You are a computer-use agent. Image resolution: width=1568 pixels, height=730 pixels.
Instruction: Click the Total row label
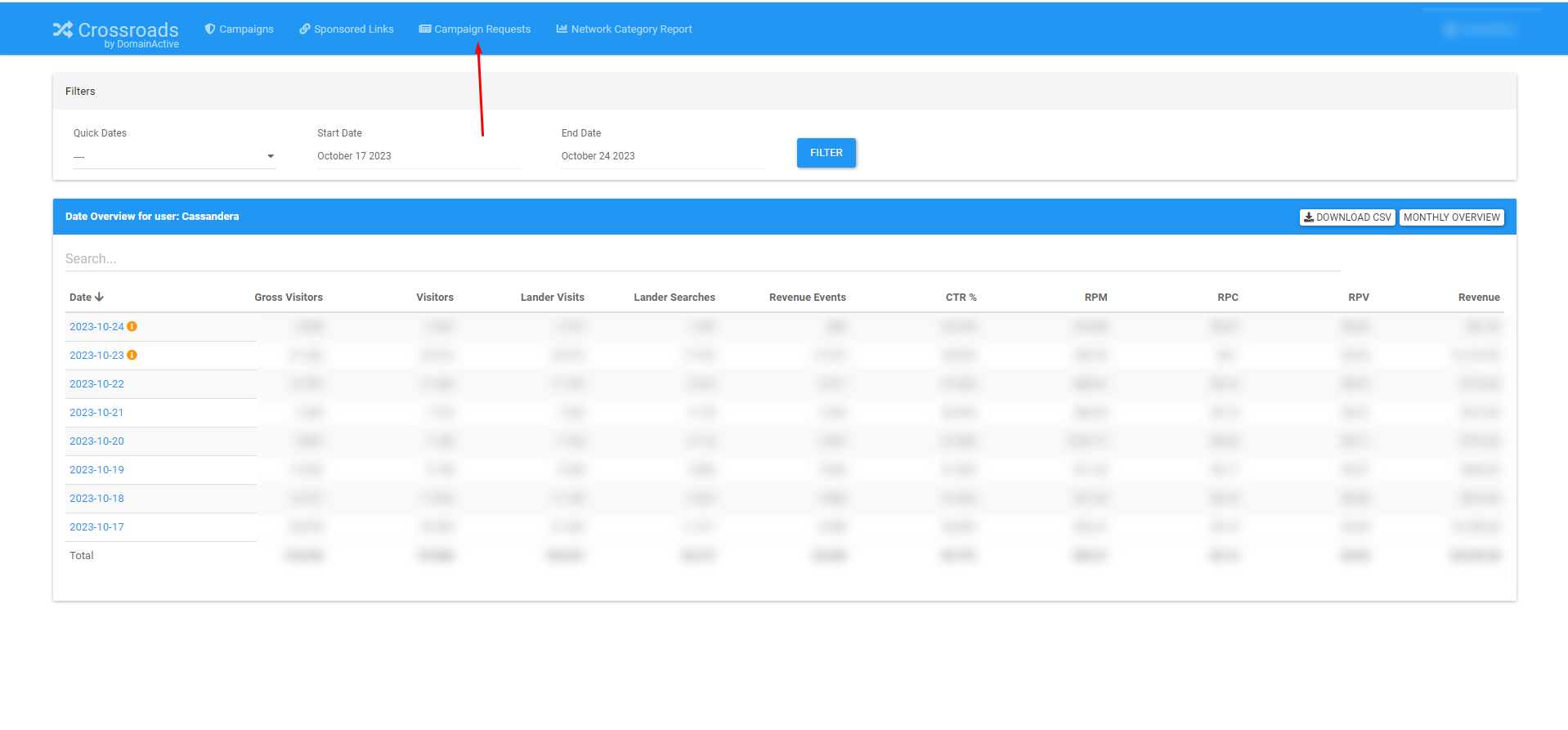(x=82, y=555)
